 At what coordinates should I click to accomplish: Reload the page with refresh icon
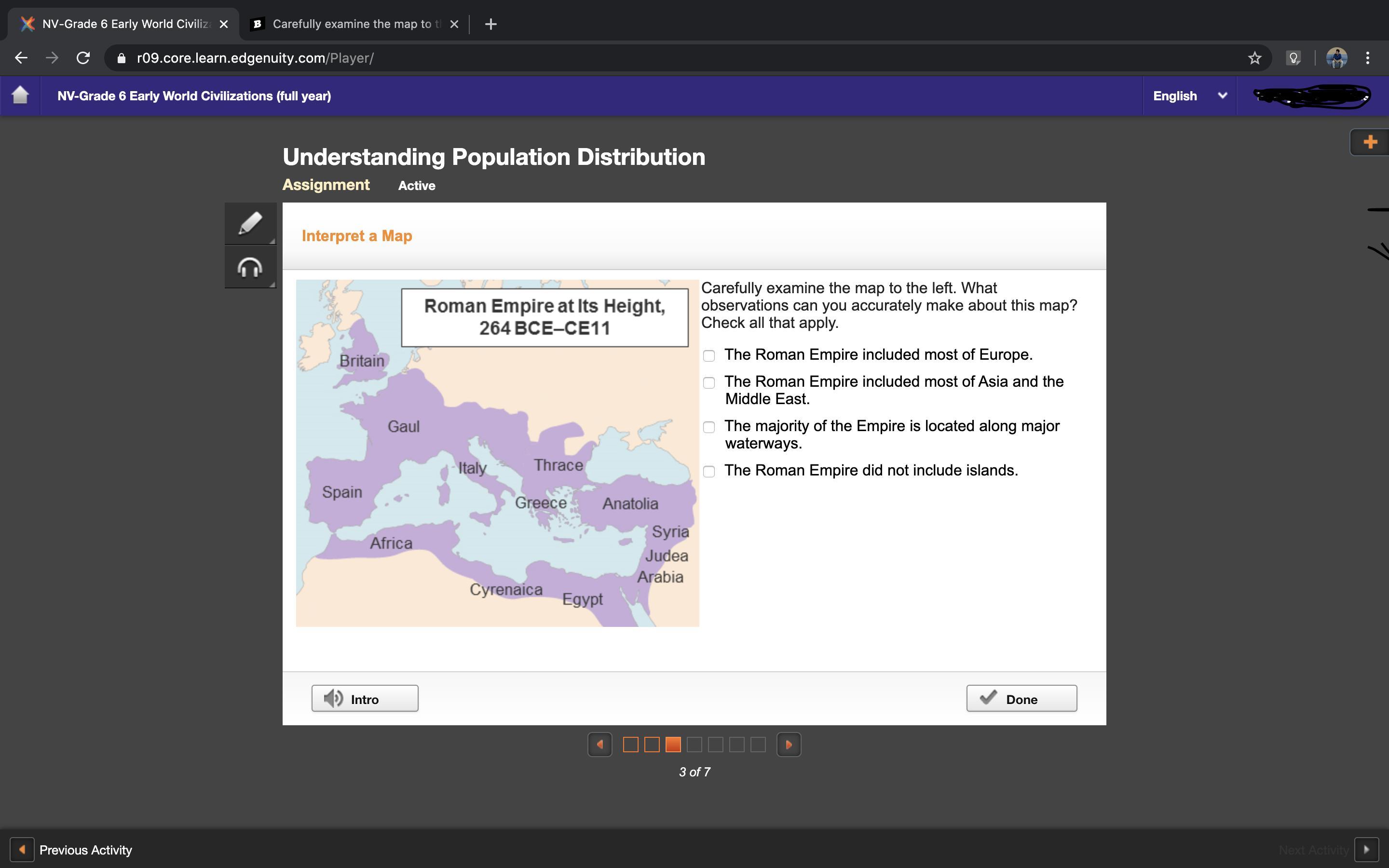tap(83, 58)
